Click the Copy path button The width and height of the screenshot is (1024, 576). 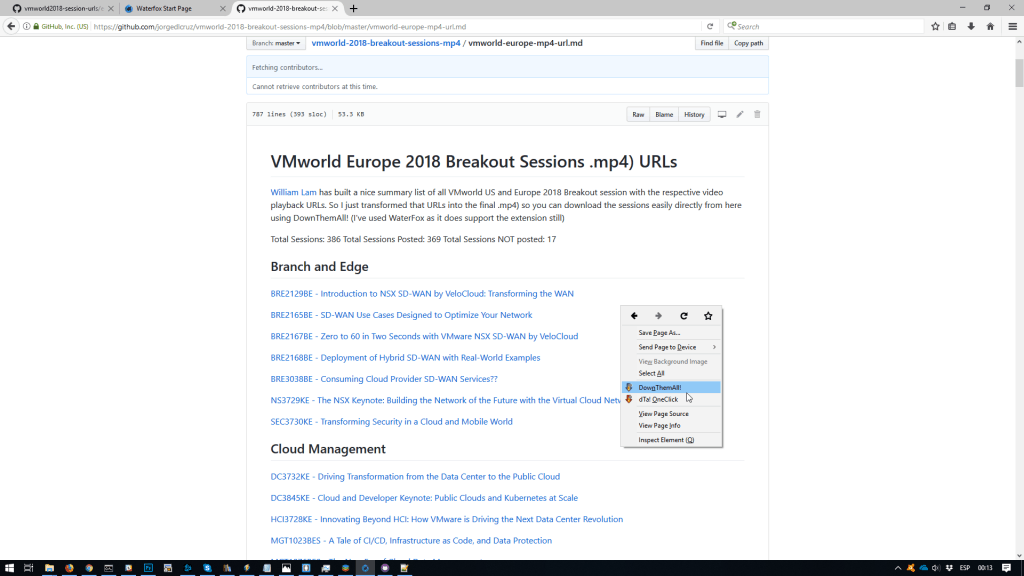coord(748,43)
